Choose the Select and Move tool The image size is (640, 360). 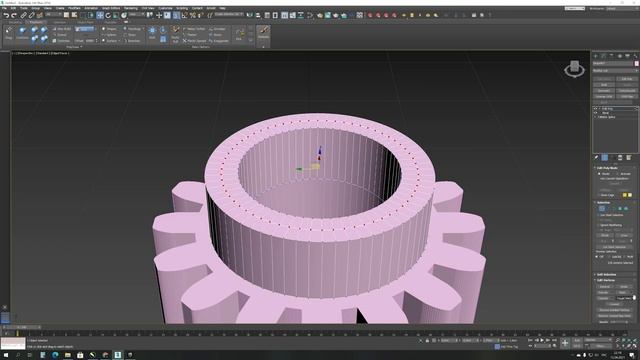point(100,15)
